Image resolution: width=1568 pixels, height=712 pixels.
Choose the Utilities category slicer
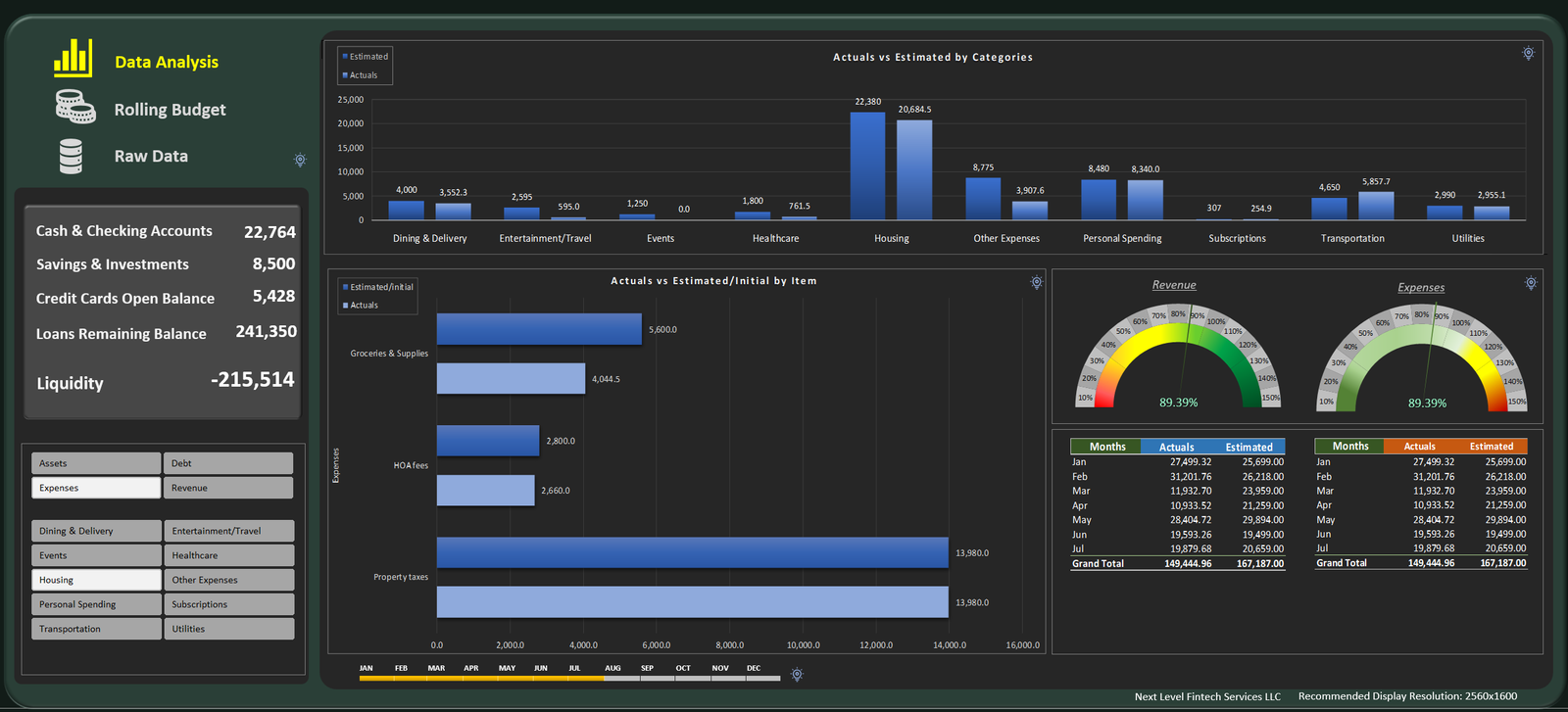(228, 629)
